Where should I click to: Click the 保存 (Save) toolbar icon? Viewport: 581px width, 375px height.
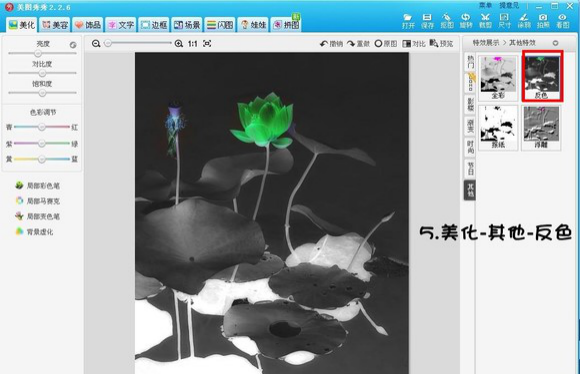[427, 21]
